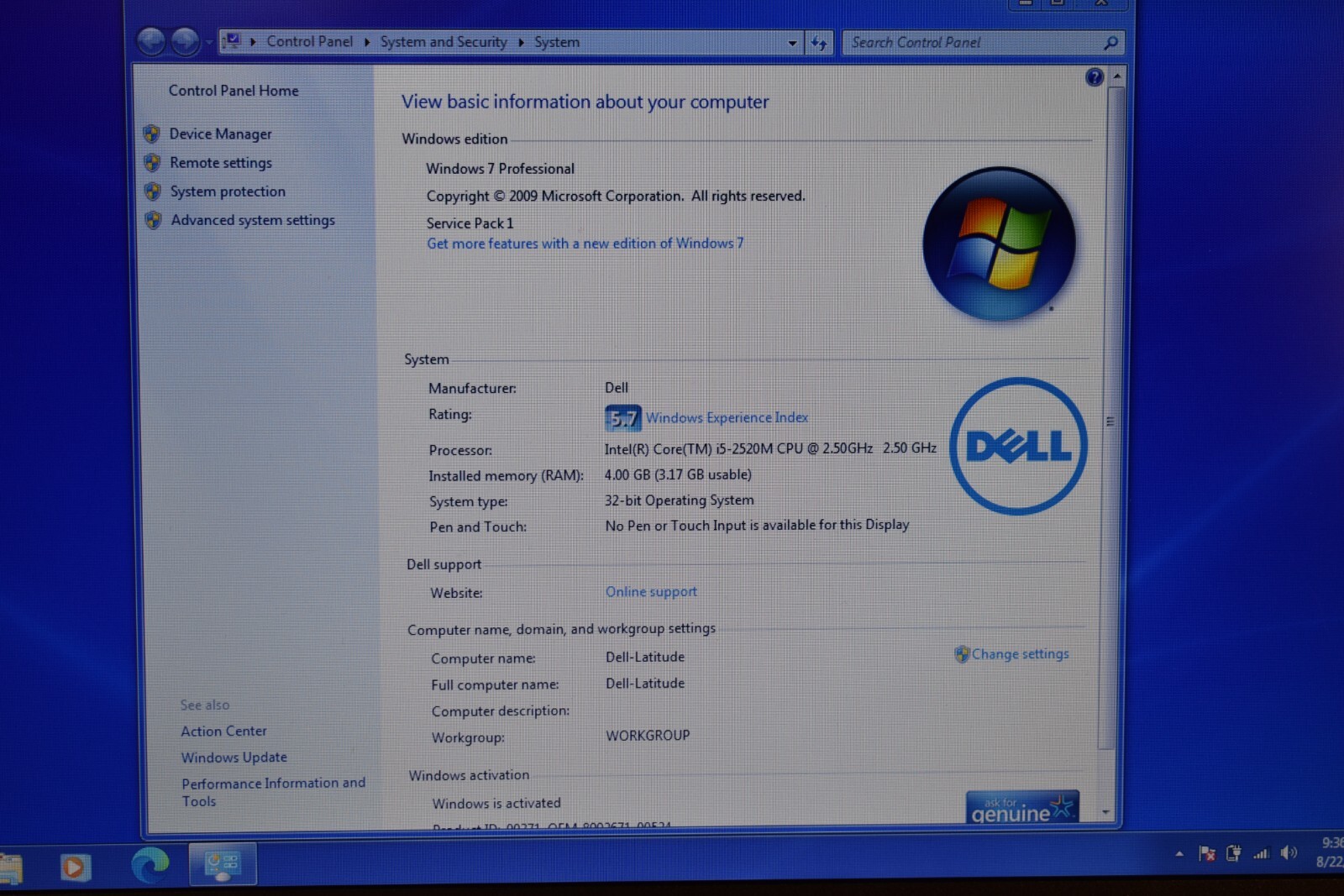Open the address bar history dropdown arrow
Image resolution: width=1344 pixels, height=896 pixels.
point(792,43)
